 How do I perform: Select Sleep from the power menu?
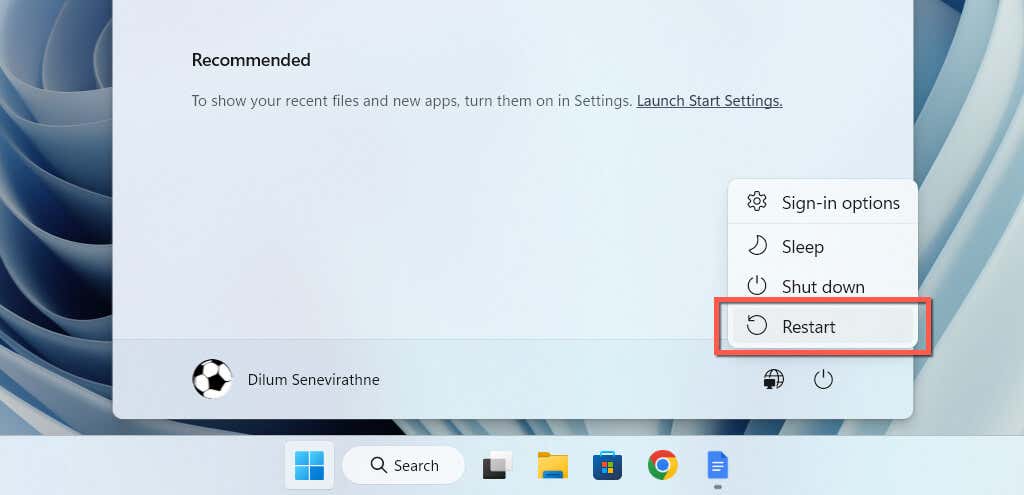click(802, 246)
